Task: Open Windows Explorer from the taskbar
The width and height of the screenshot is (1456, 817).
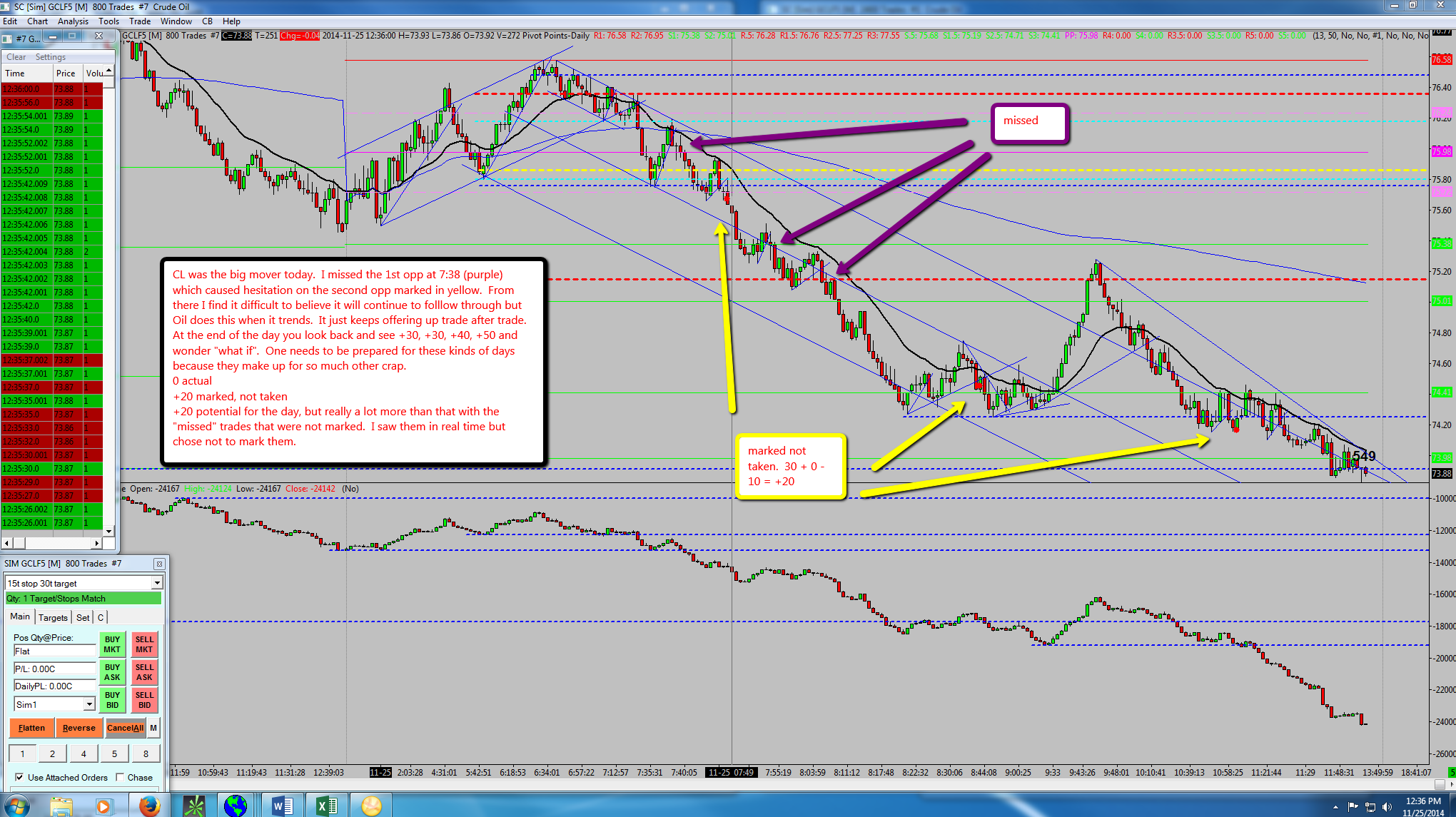Action: 61,806
